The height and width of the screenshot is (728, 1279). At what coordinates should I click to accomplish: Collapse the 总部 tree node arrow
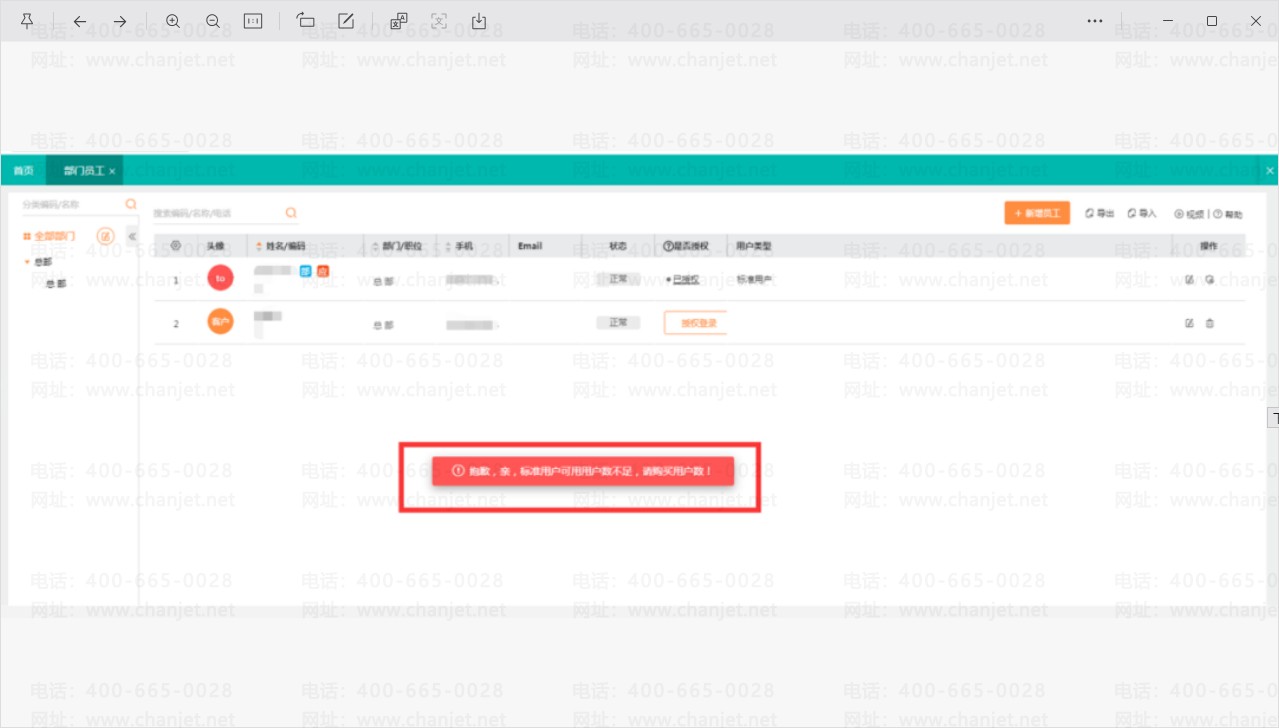tap(27, 262)
